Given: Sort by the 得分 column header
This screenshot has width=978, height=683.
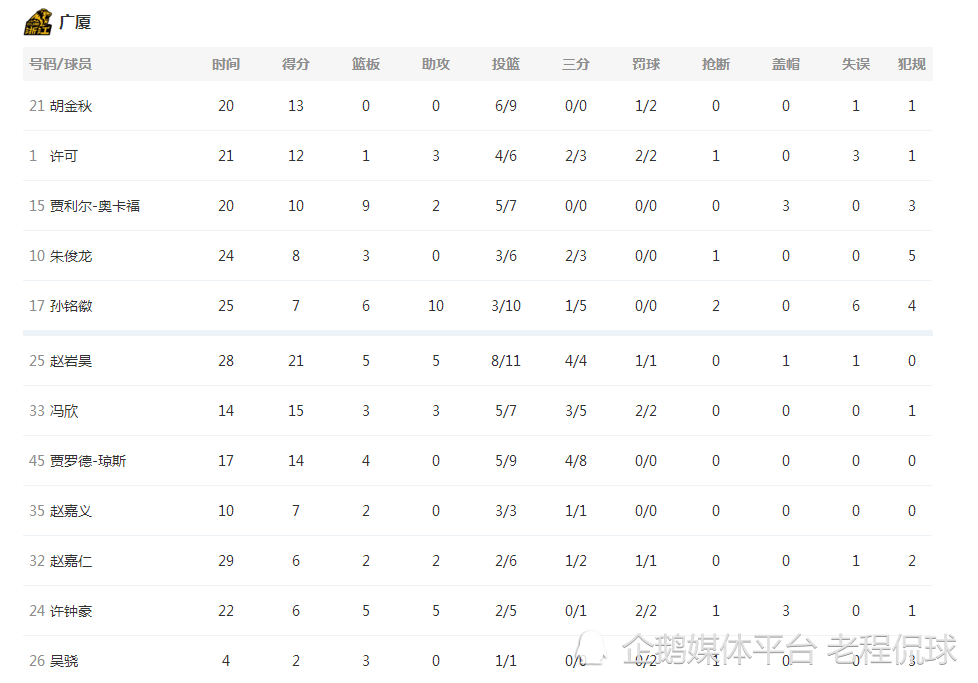Looking at the screenshot, I should [296, 64].
